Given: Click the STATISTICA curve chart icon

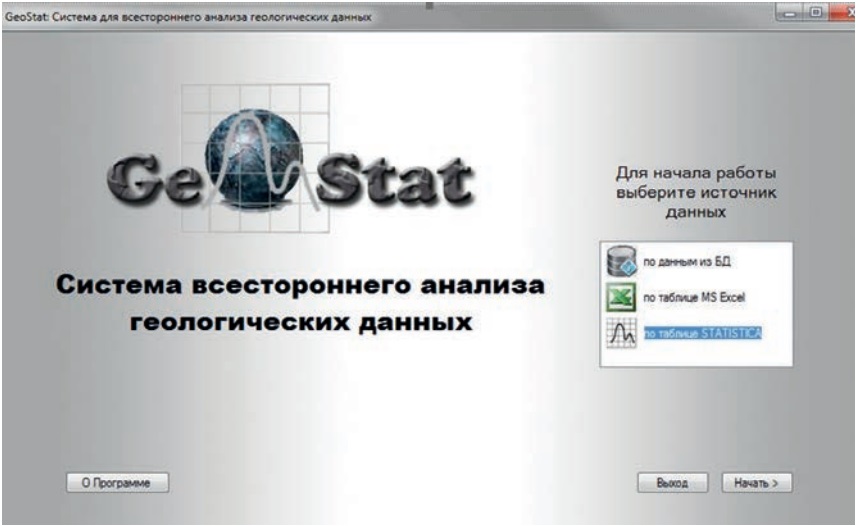Looking at the screenshot, I should (x=621, y=333).
